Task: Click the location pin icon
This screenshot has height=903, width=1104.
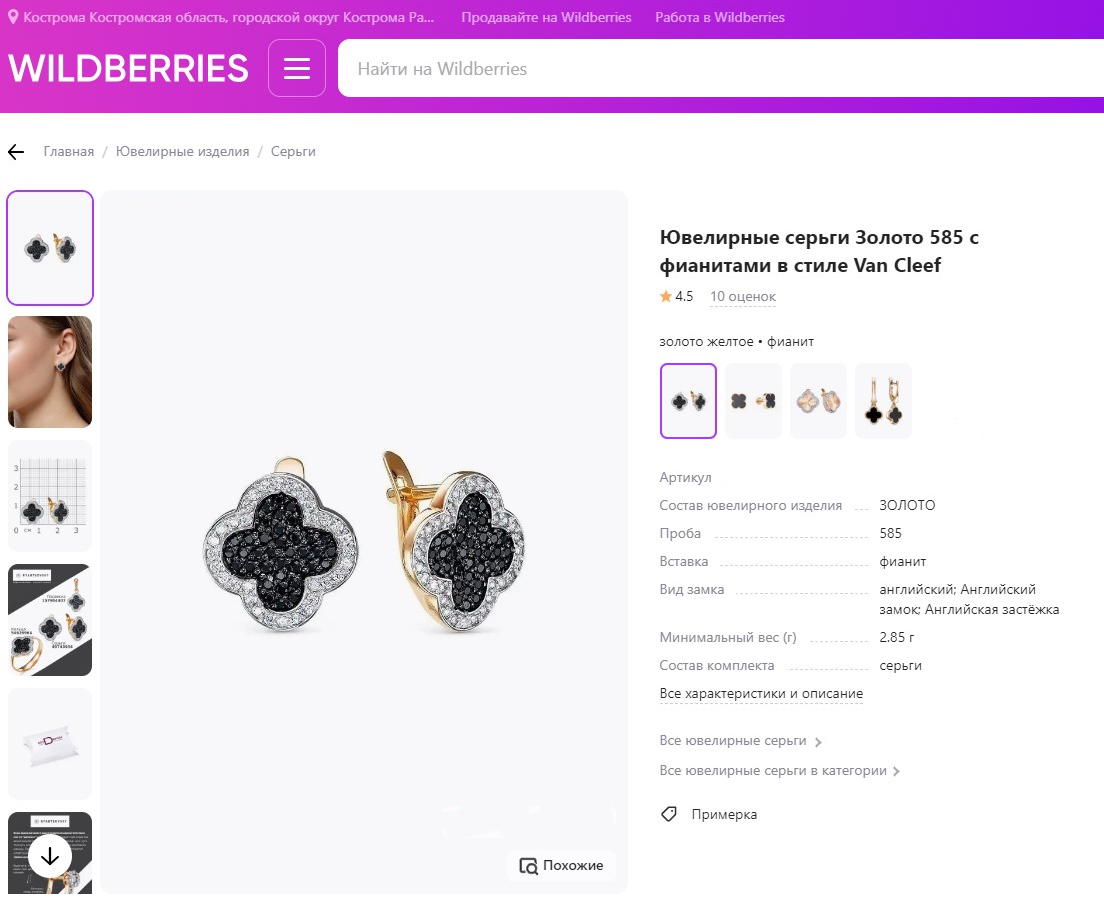Action: (13, 17)
